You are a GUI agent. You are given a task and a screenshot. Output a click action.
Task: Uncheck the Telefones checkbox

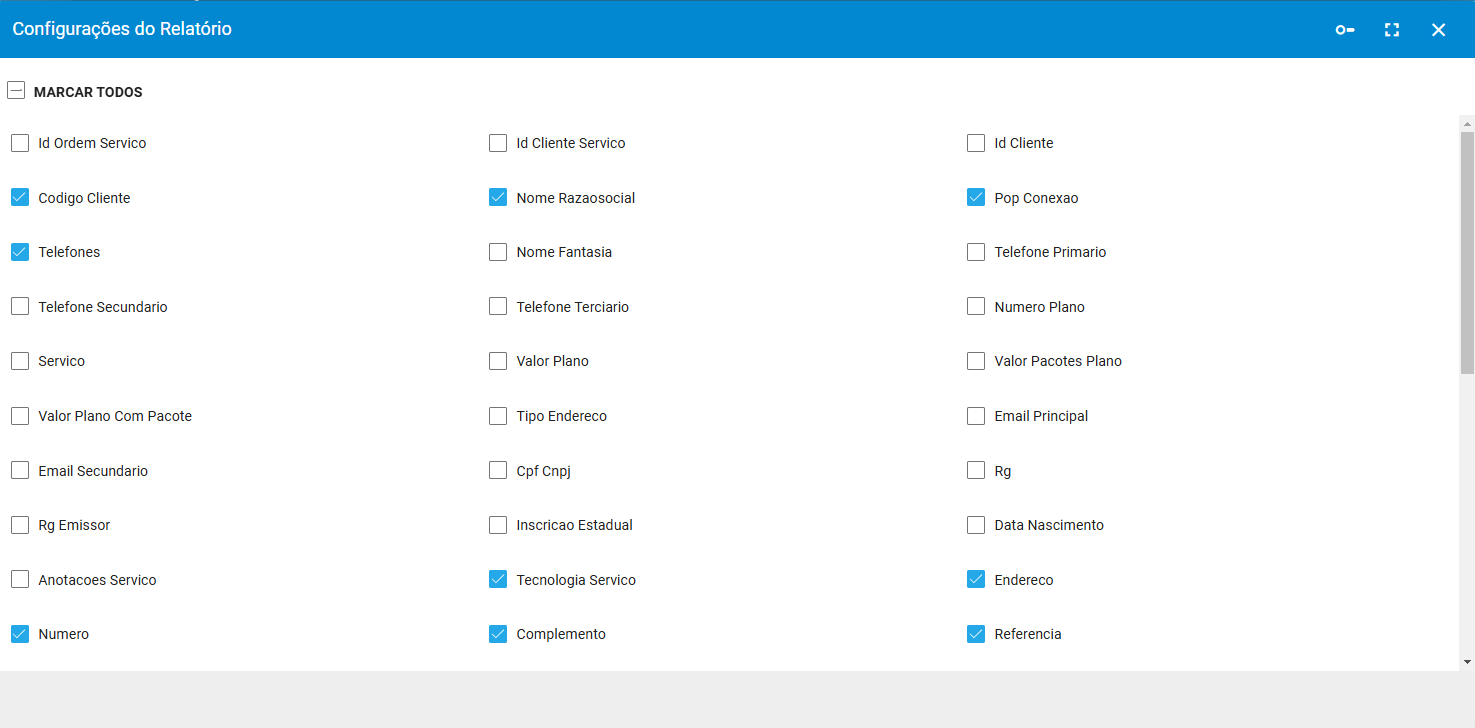[20, 252]
